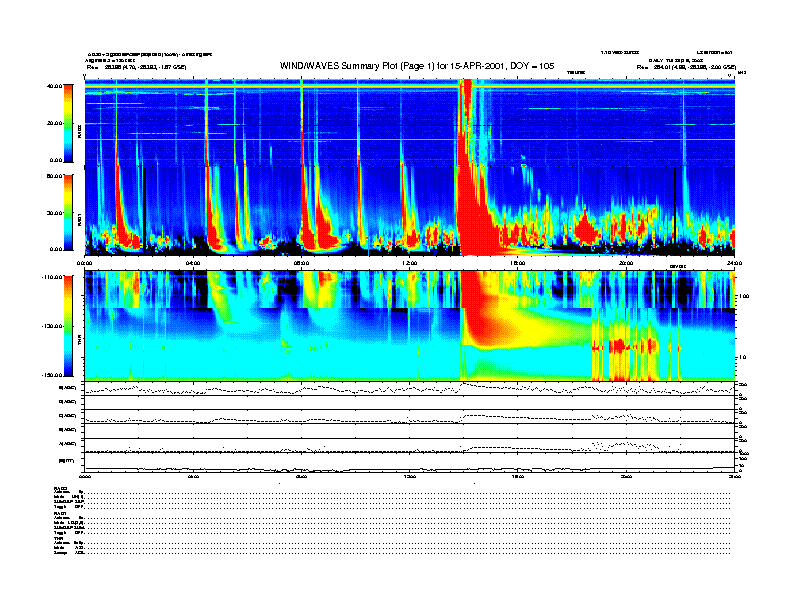Click the 10 label on TNR right axis
792x612 pixels.
(744, 358)
